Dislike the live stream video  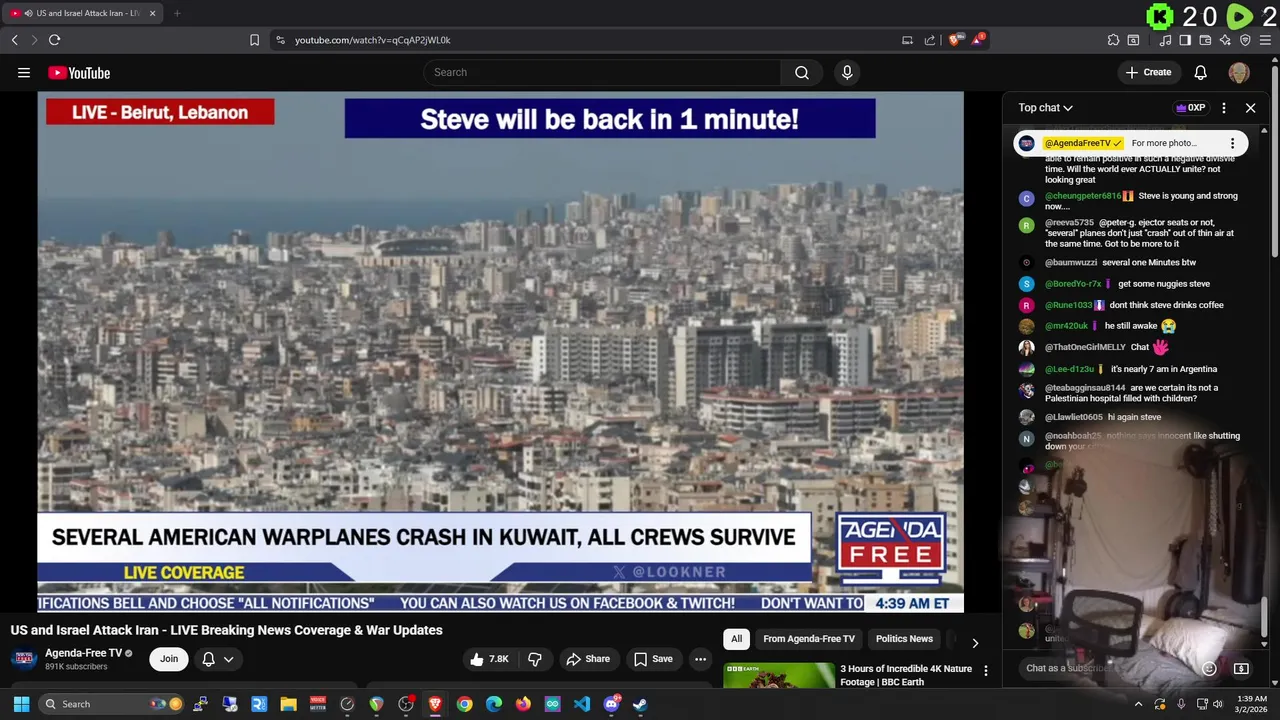tap(535, 659)
